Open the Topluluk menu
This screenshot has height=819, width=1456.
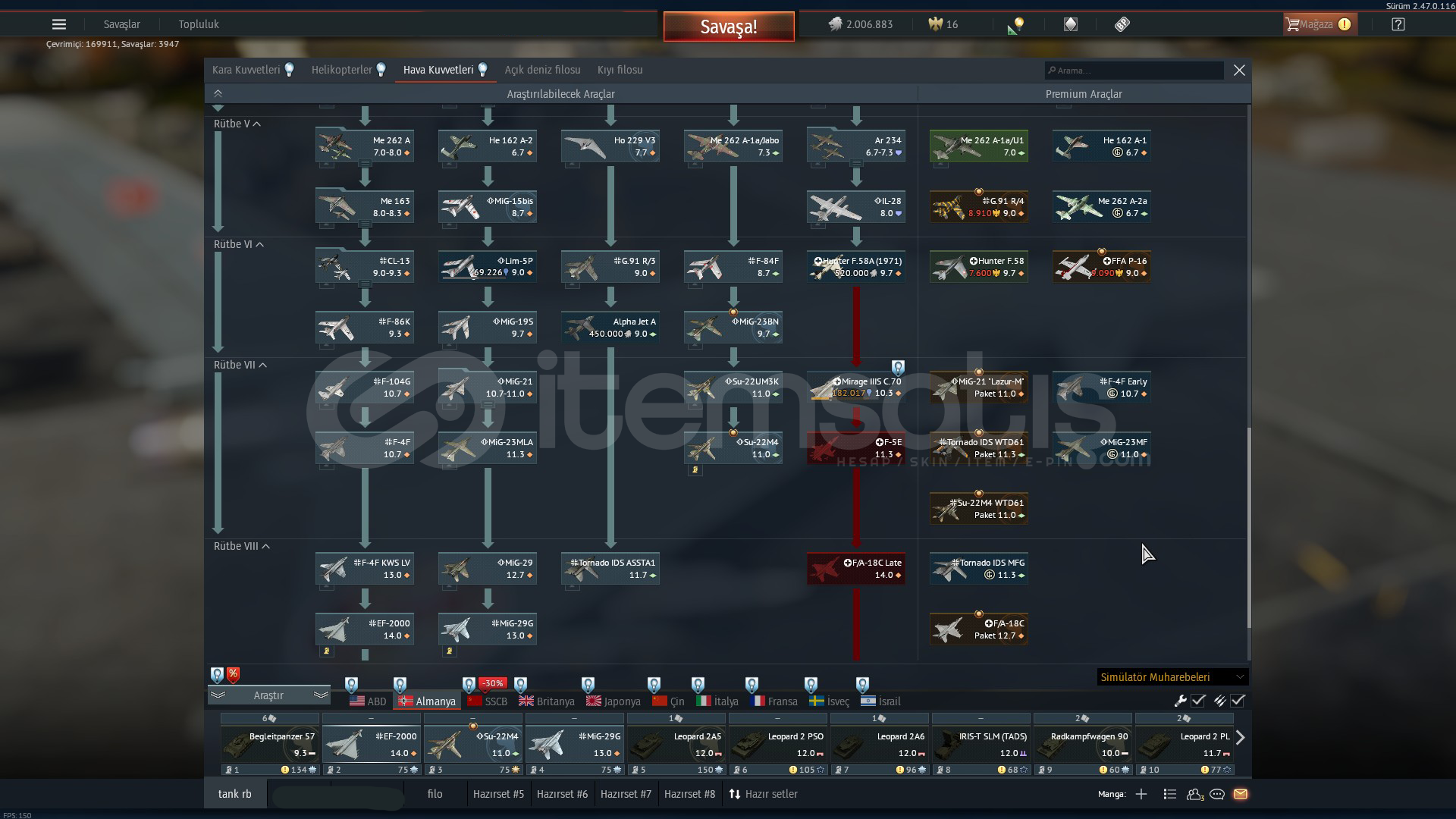pos(199,24)
